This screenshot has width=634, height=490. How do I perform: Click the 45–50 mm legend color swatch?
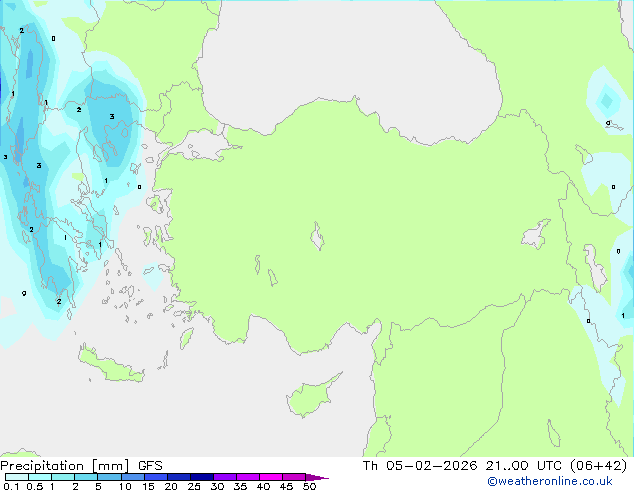[x=294, y=477]
